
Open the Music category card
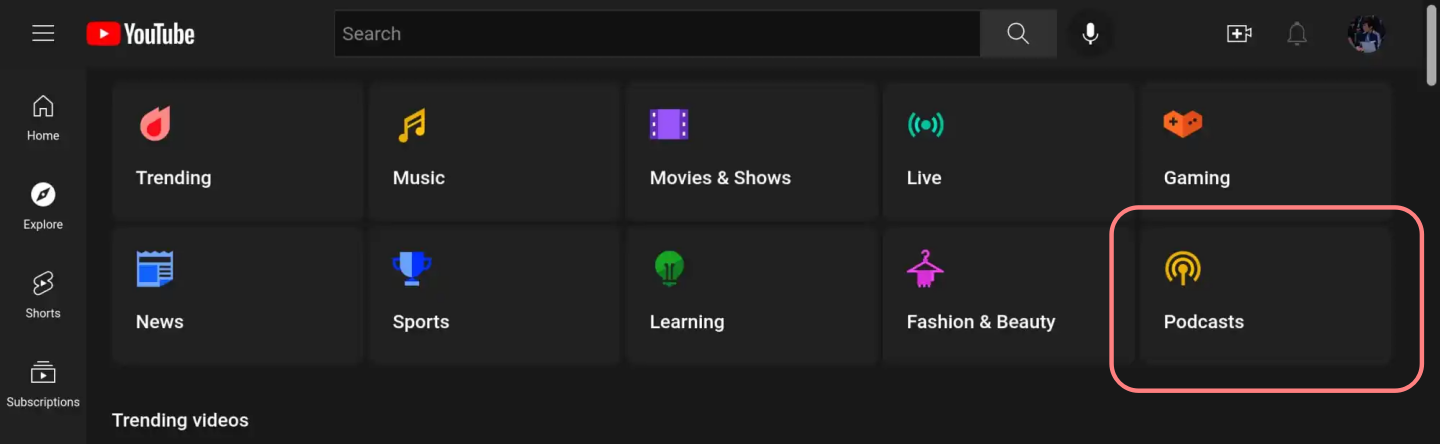tap(494, 151)
